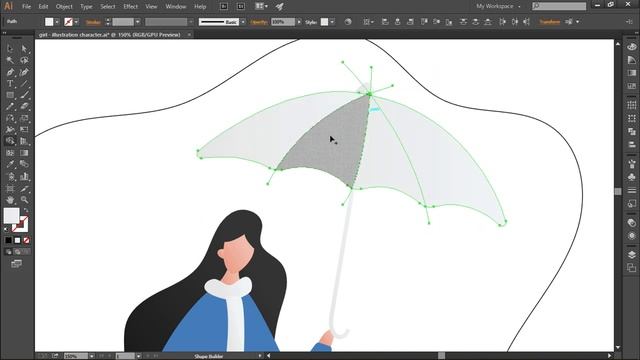Set paint to None in toolbox

27,240
